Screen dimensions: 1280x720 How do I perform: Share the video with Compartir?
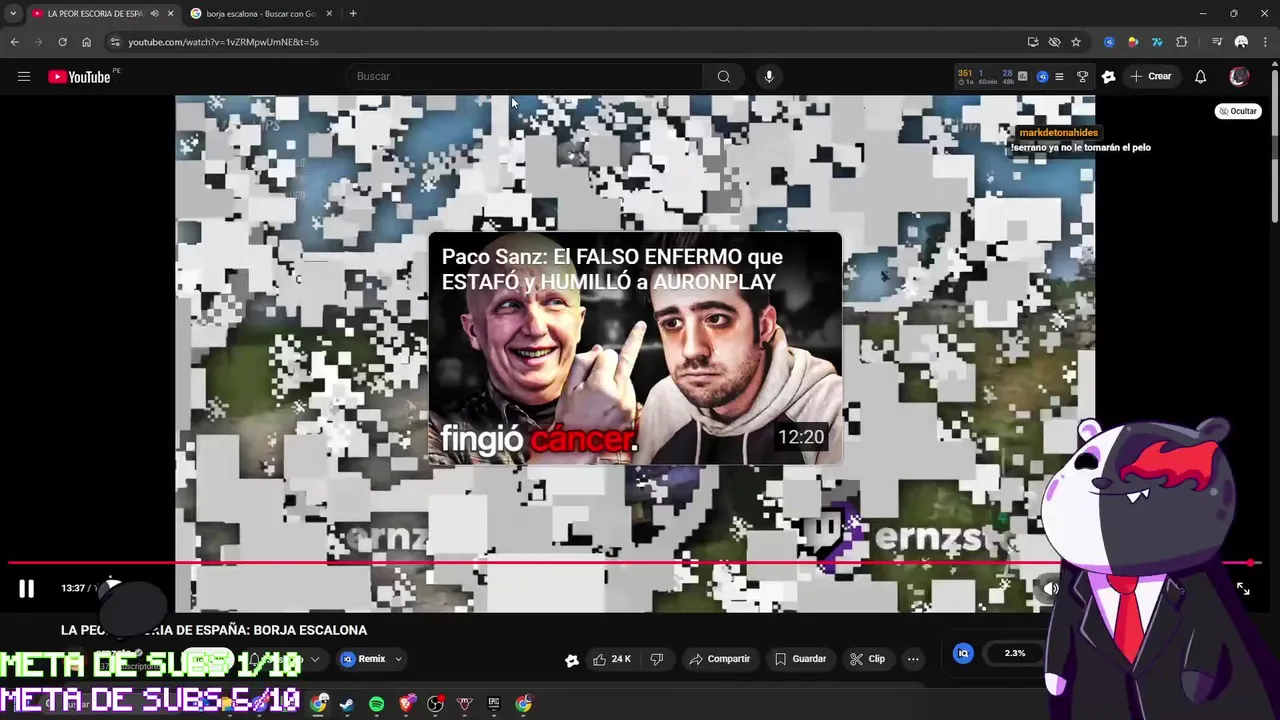719,659
